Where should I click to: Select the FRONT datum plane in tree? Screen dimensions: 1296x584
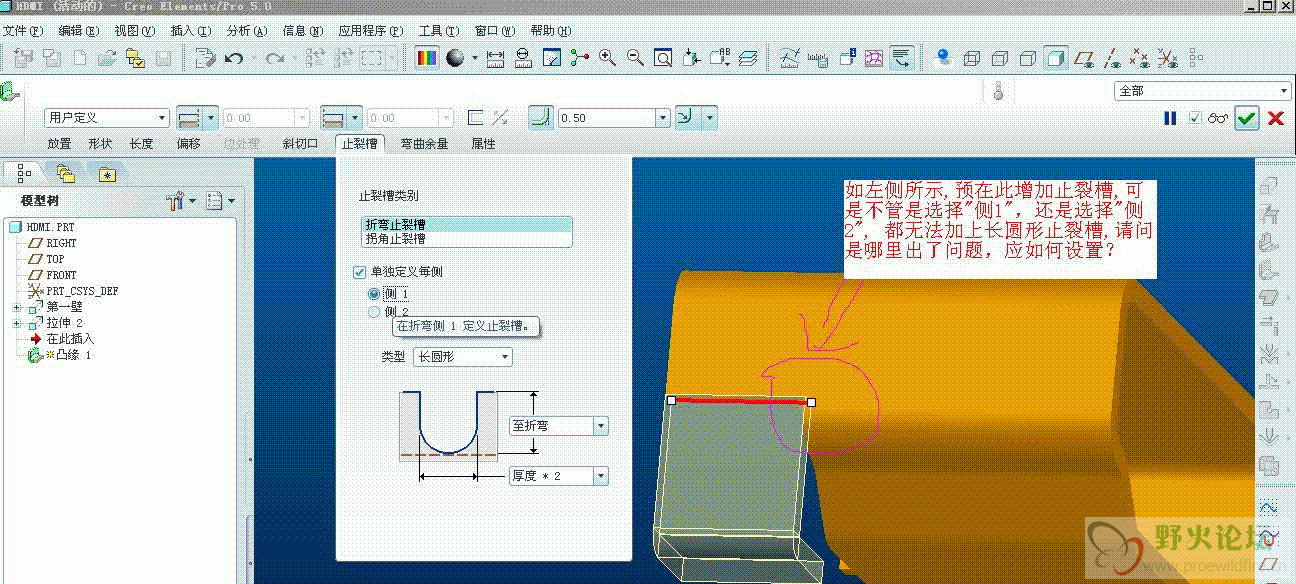[61, 275]
